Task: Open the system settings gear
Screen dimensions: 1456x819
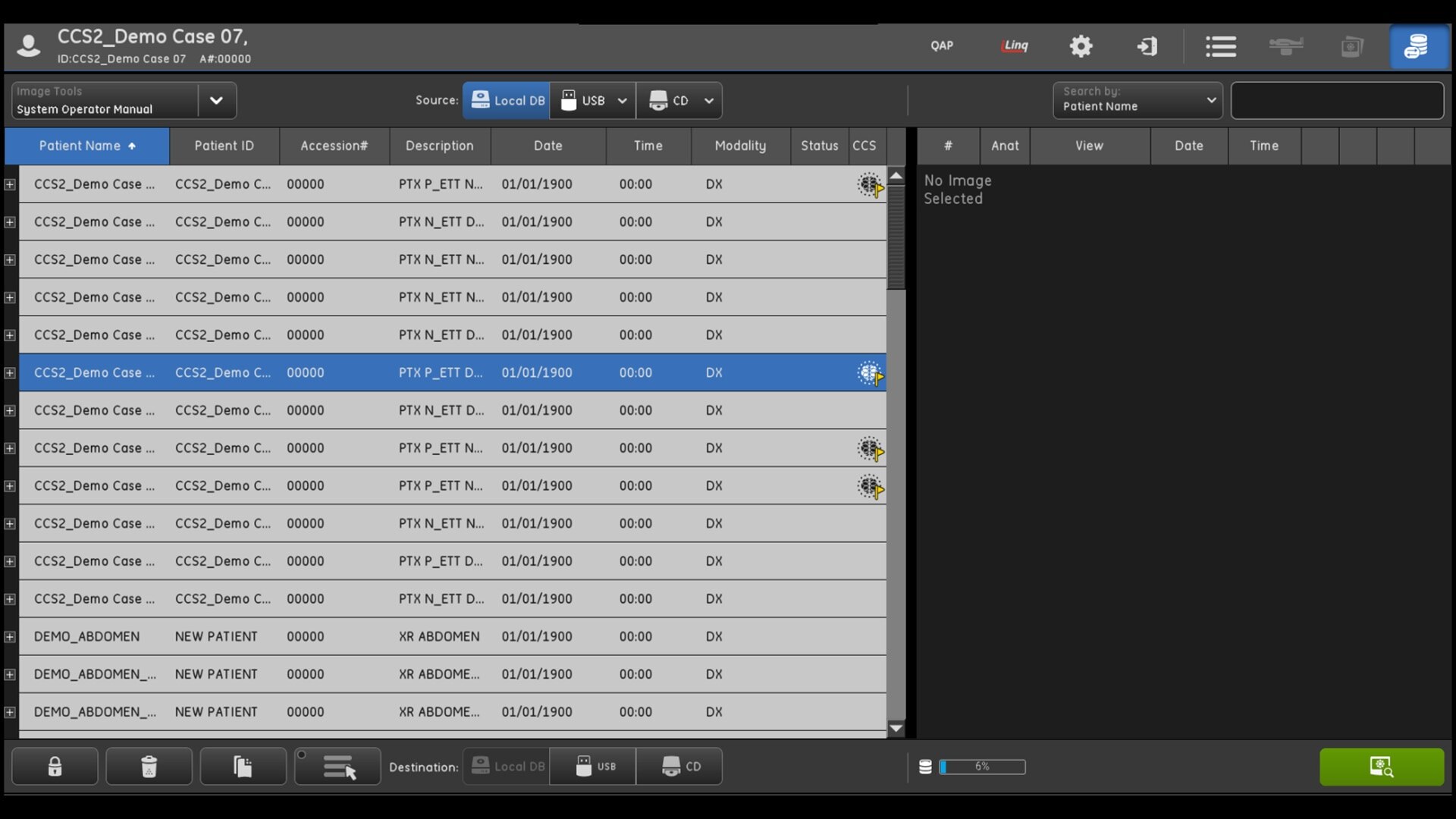Action: click(x=1081, y=46)
